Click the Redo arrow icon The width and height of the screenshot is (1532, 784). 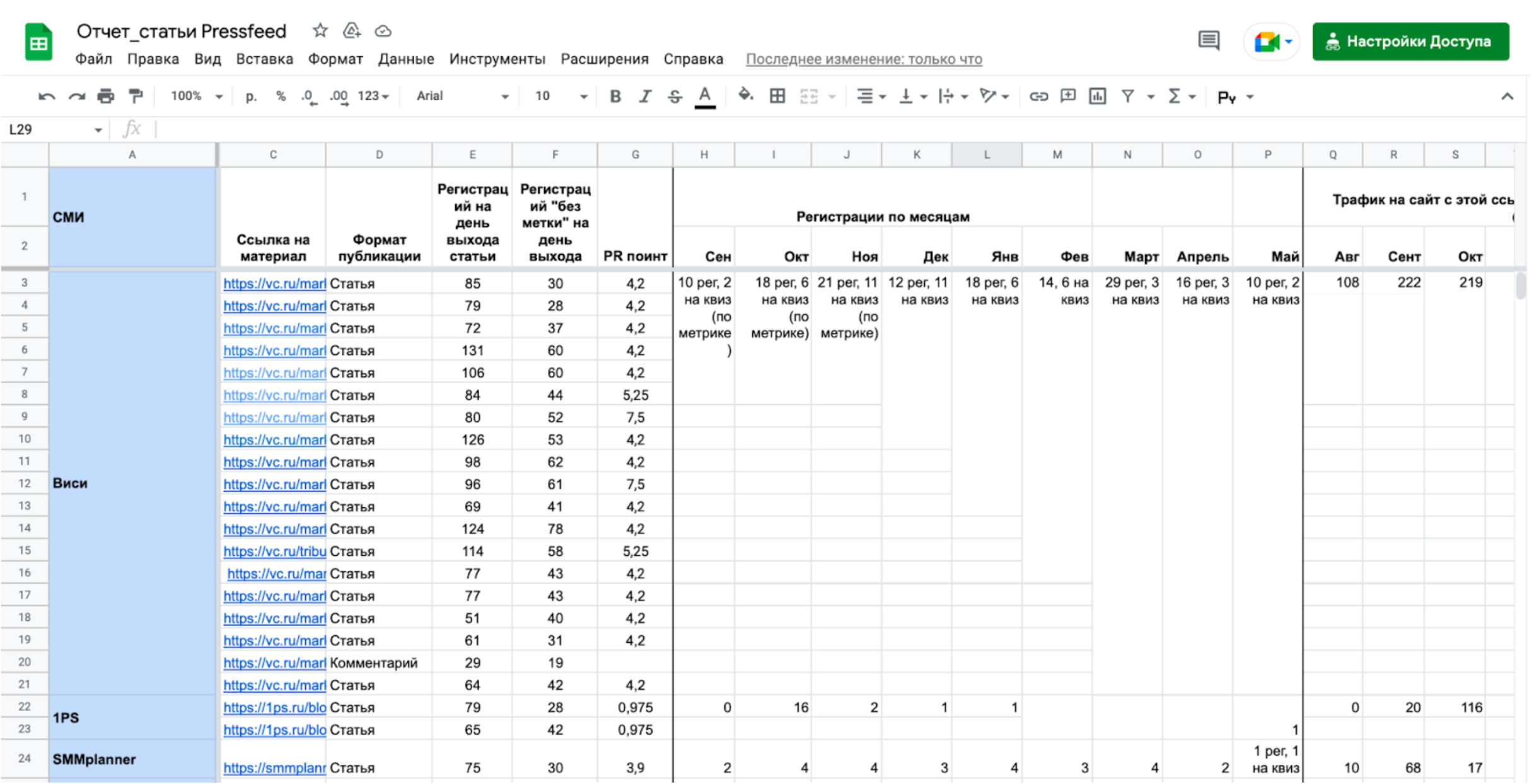click(x=76, y=96)
